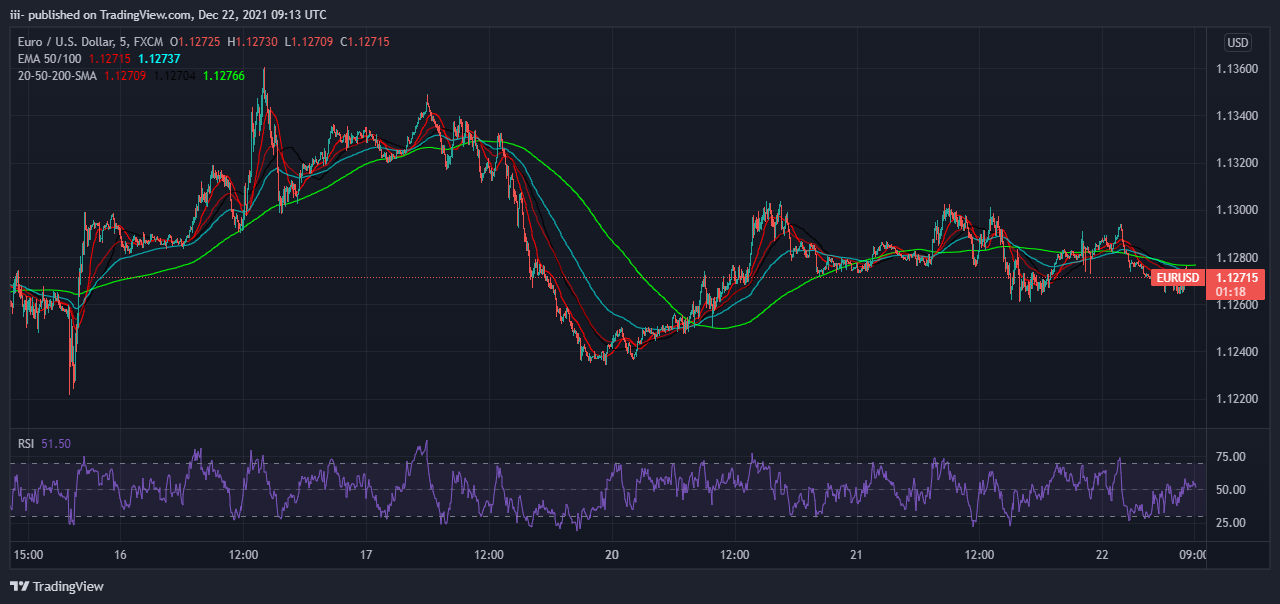Click the current price 1.12715 axis label
The height and width of the screenshot is (604, 1280).
(1237, 277)
